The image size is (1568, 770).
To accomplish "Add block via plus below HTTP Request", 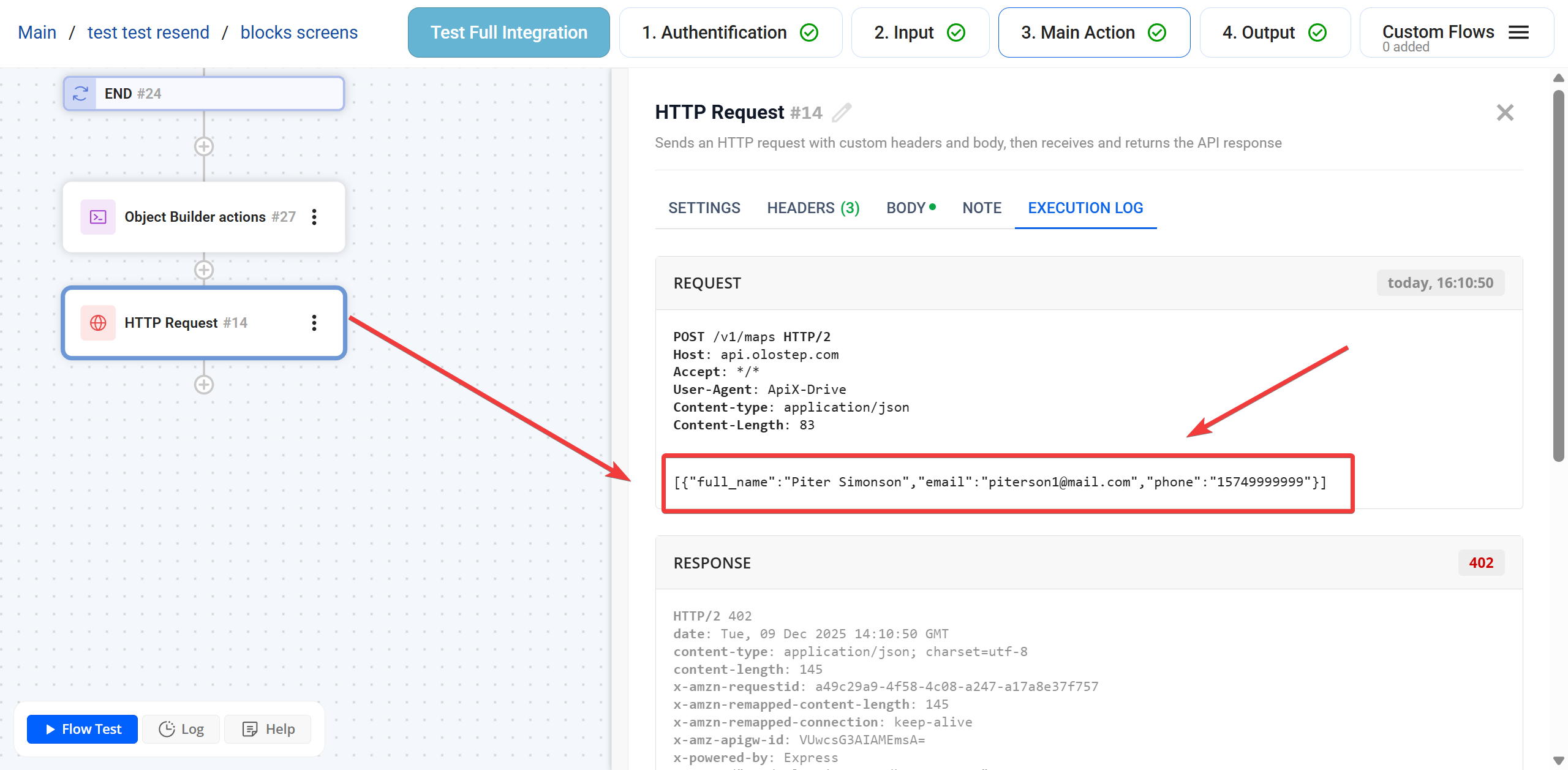I will tap(204, 385).
